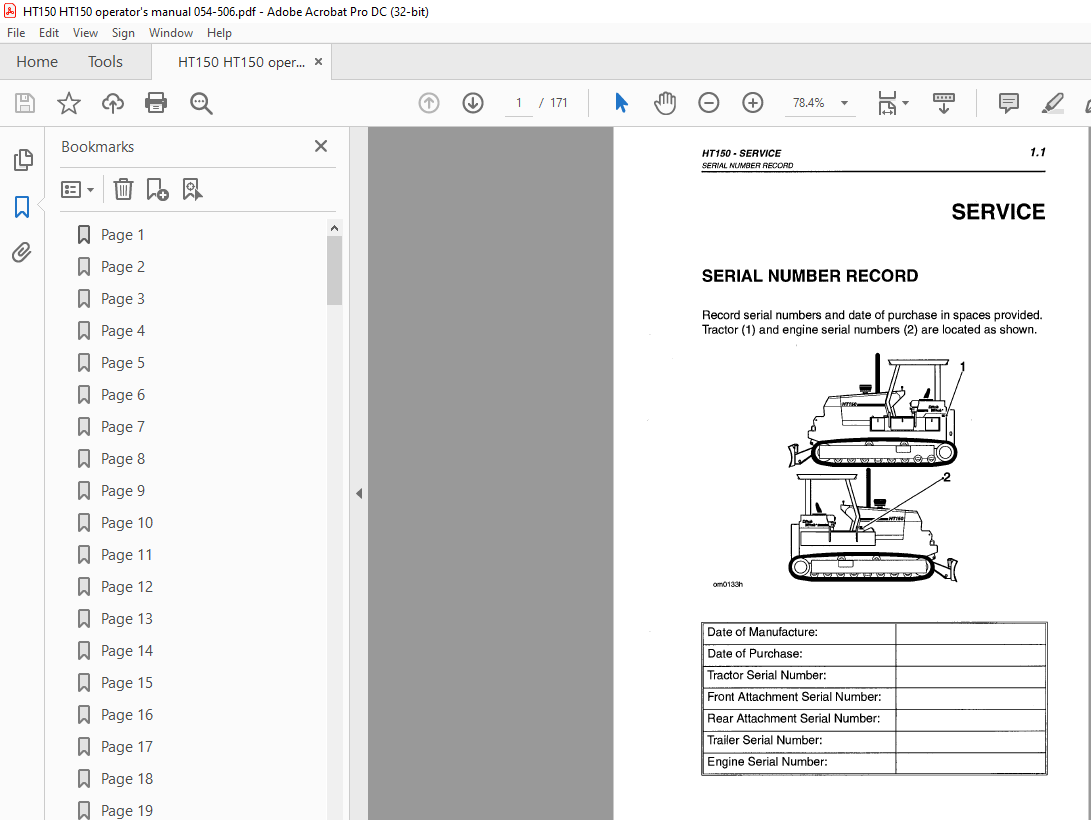
Task: Add document to starred with star icon
Action: tap(68, 103)
